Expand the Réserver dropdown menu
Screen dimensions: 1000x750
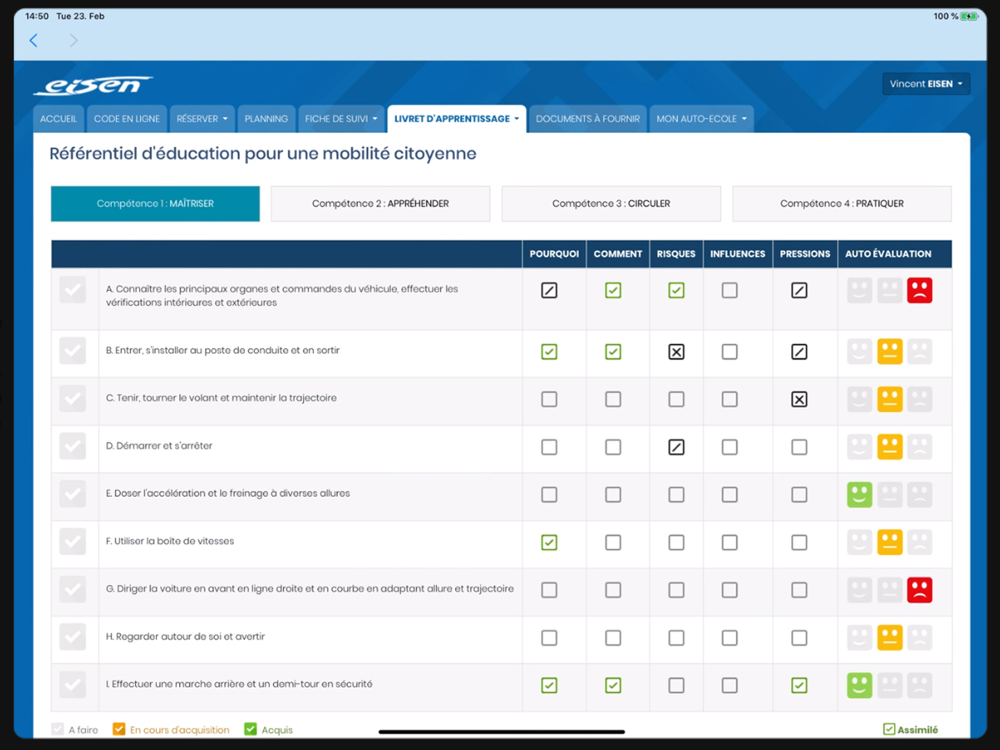pos(202,119)
